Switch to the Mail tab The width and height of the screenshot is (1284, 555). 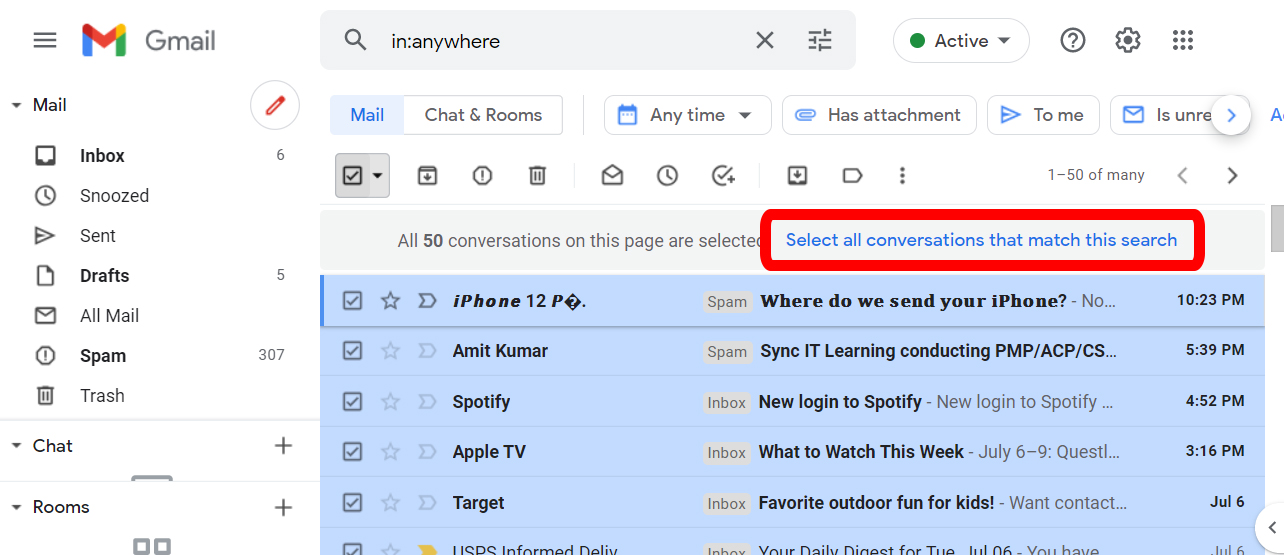pyautogui.click(x=367, y=115)
